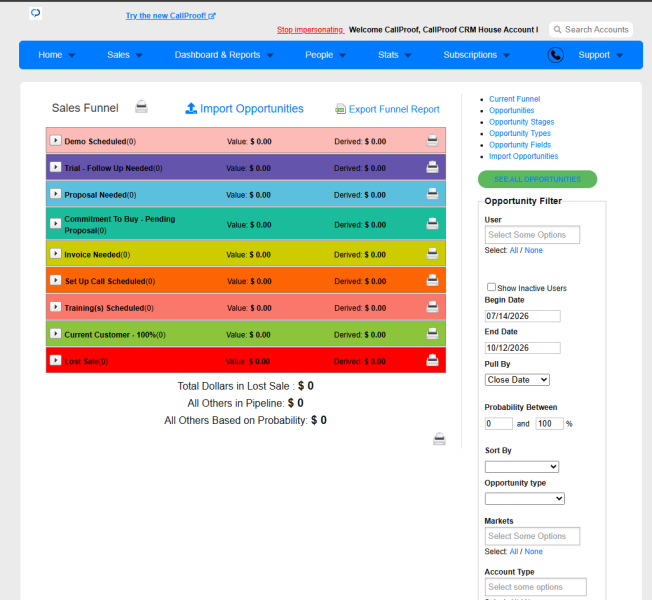Click the minimum probability field
The width and height of the screenshot is (652, 600).
tap(499, 423)
